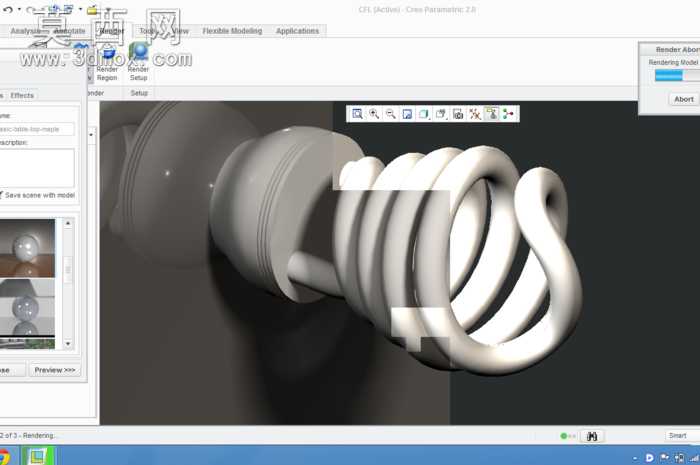Open the Smart selection filter dropdown
Screen dimensions: 700x465
tap(682, 436)
